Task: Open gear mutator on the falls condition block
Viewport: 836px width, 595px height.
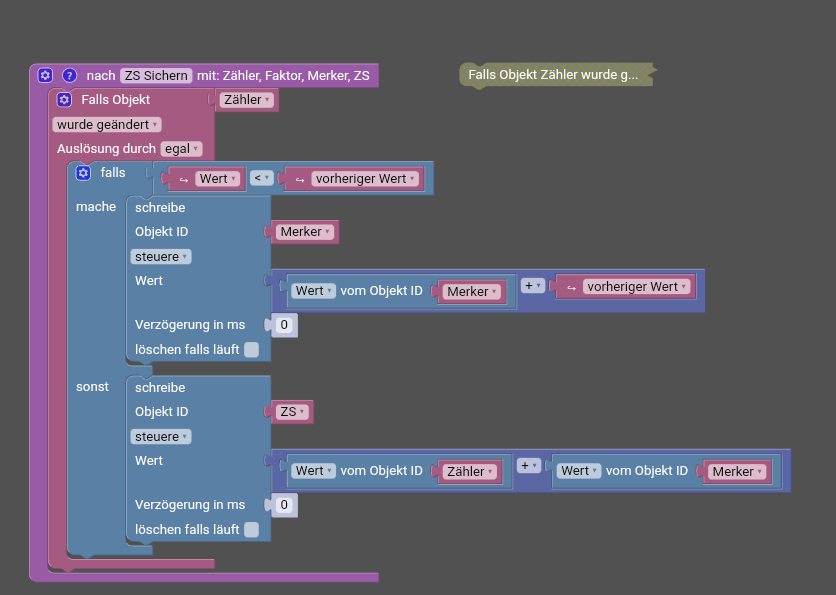Action: [x=83, y=173]
